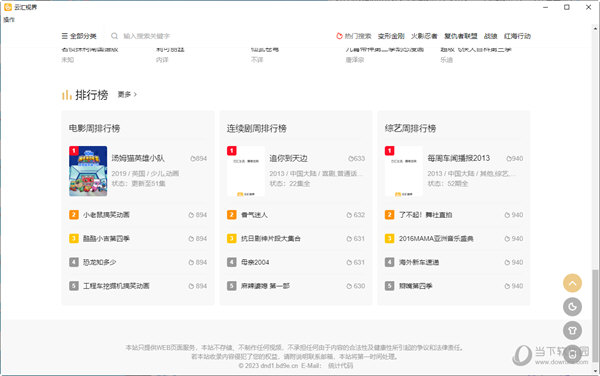Open rank 3 item 酷酷小吉第四季

click(x=106, y=238)
